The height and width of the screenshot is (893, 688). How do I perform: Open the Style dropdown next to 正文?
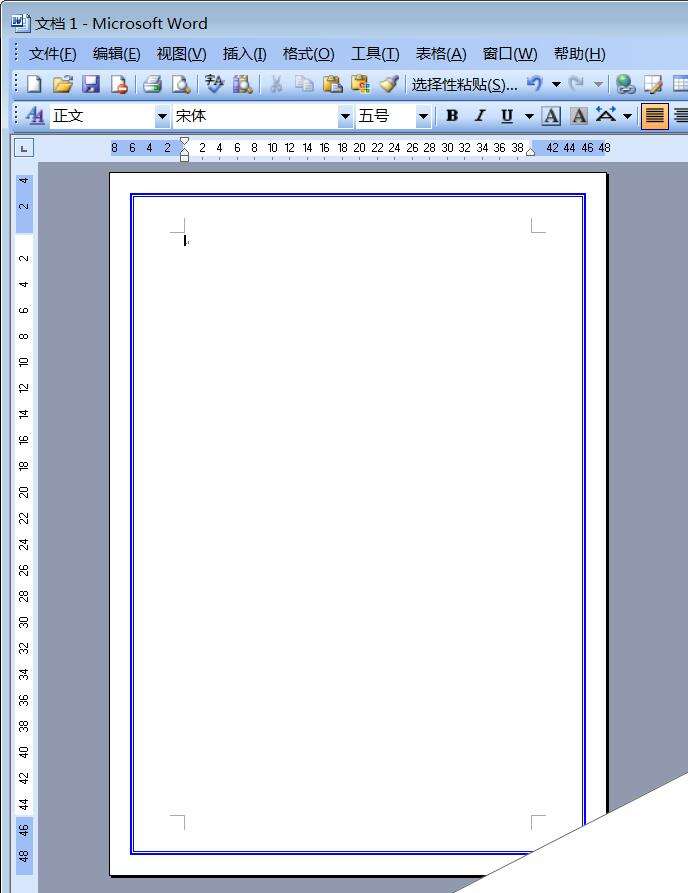tap(162, 117)
